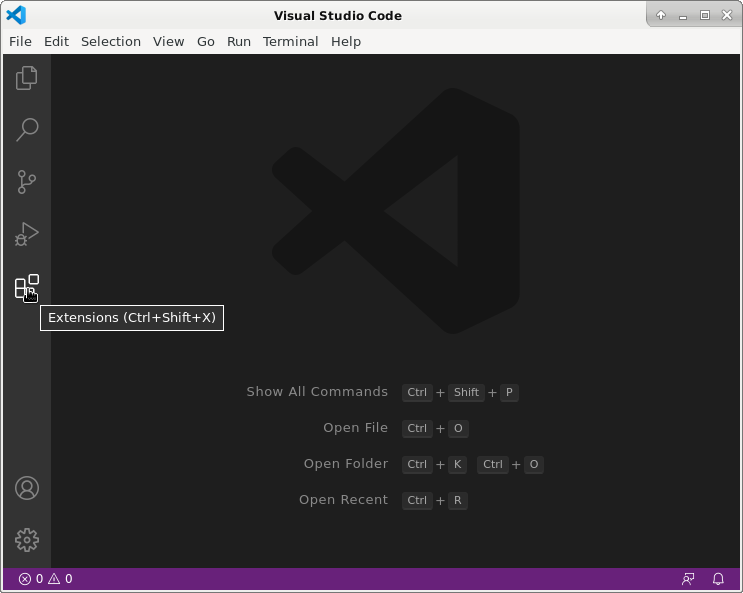
Task: Maximize the Visual Studio Code window
Action: (x=705, y=15)
